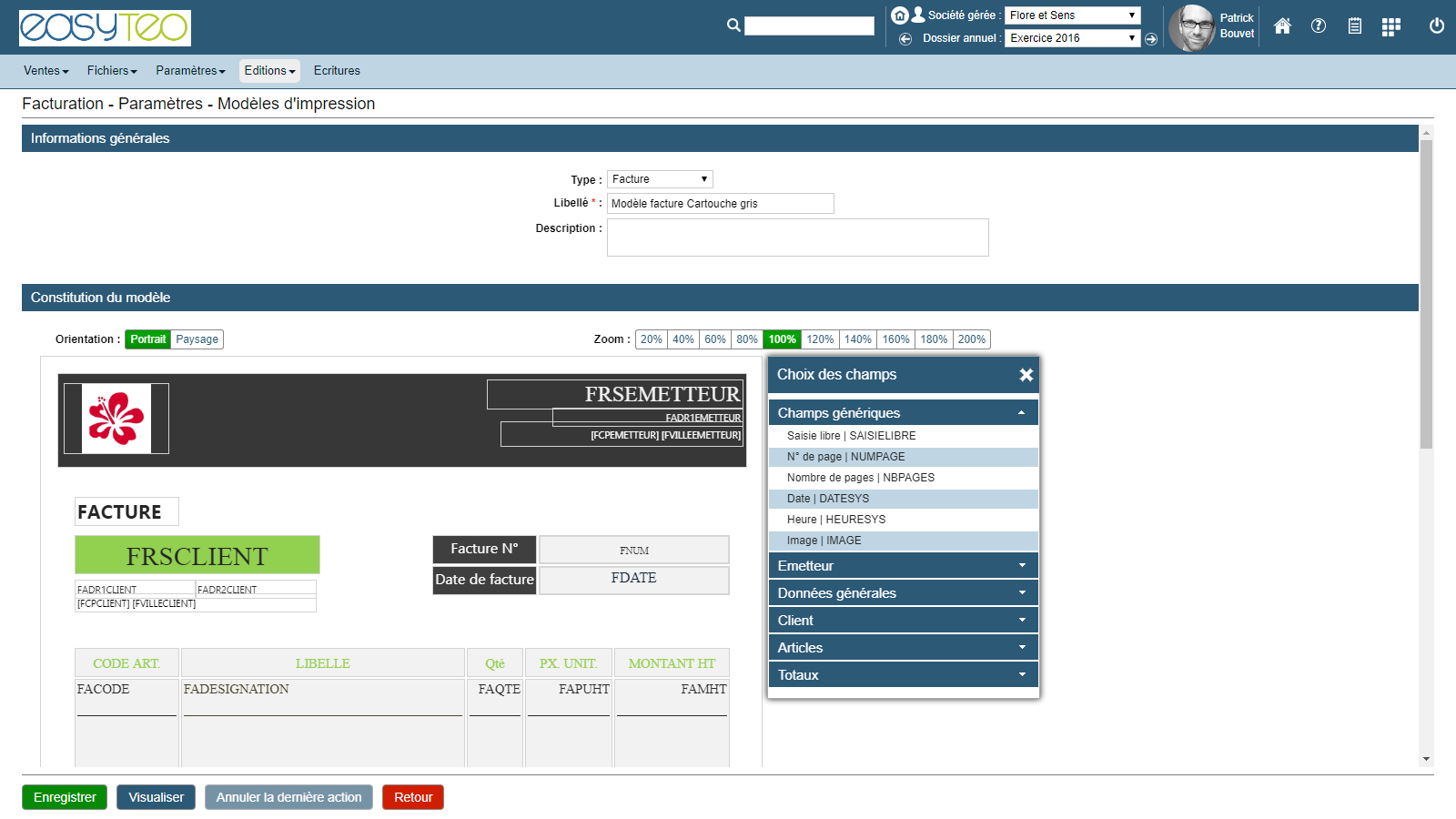Click the Enregistrer button
The width and height of the screenshot is (1456, 819).
coord(65,797)
